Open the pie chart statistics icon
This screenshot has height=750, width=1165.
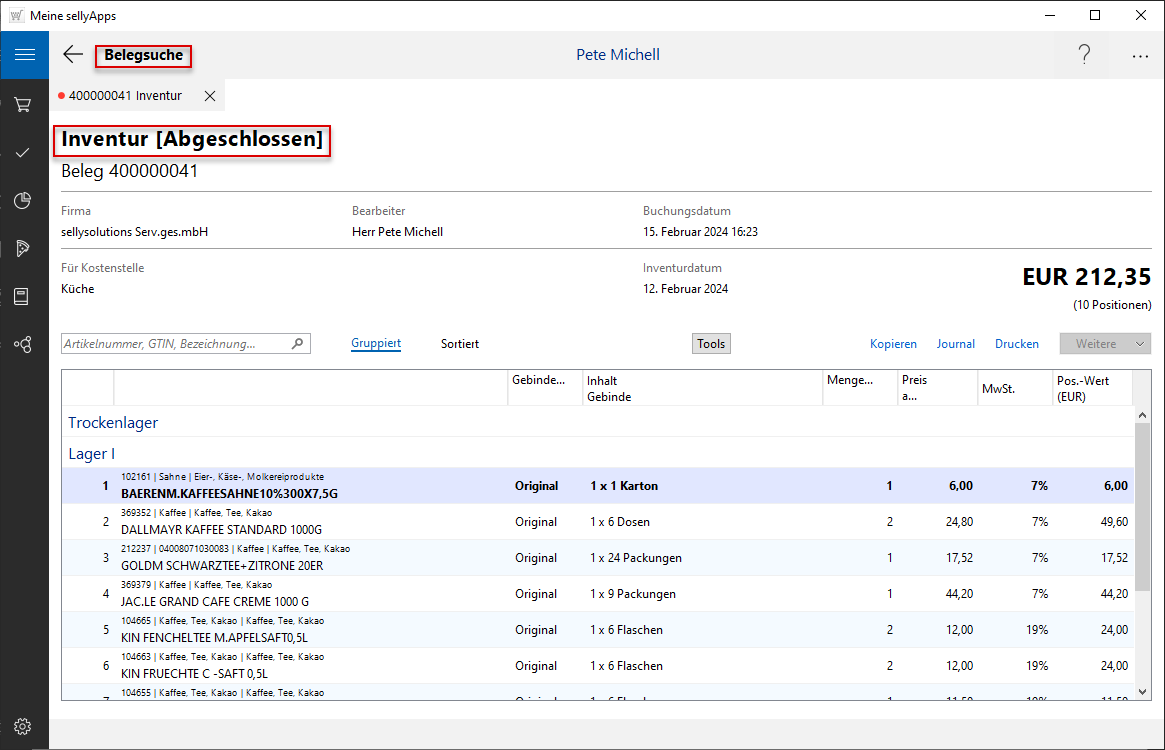coord(24,200)
